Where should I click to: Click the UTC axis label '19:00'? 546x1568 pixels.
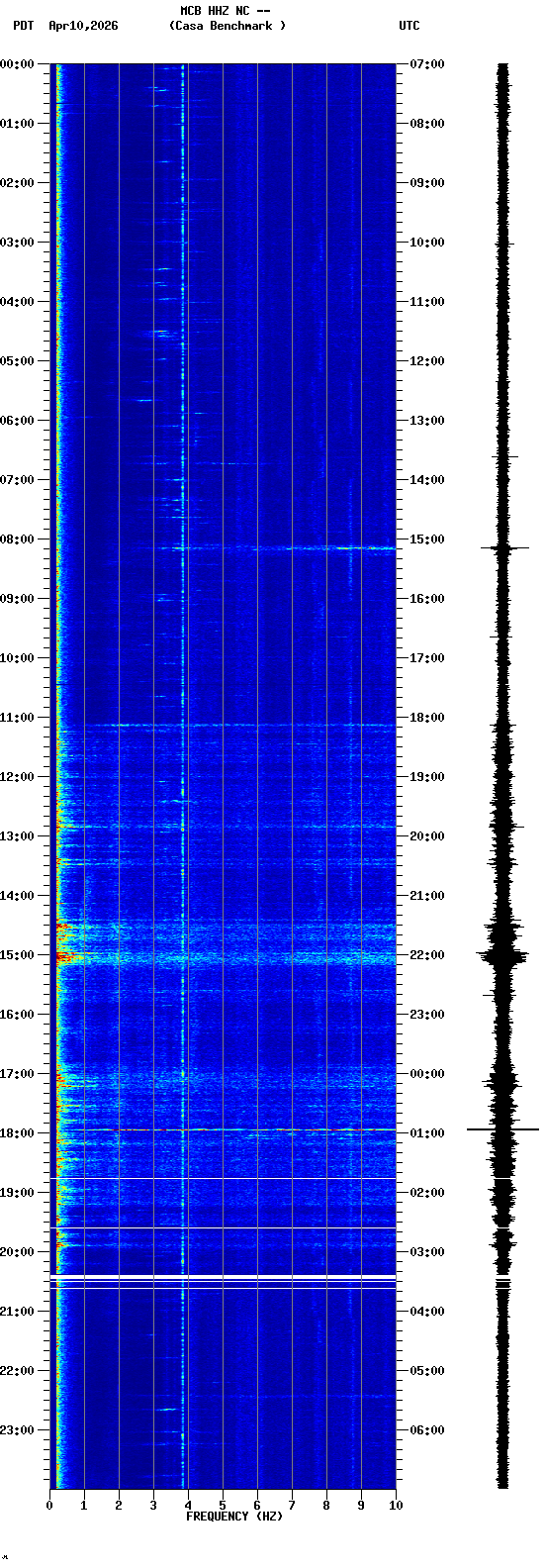pos(427,777)
